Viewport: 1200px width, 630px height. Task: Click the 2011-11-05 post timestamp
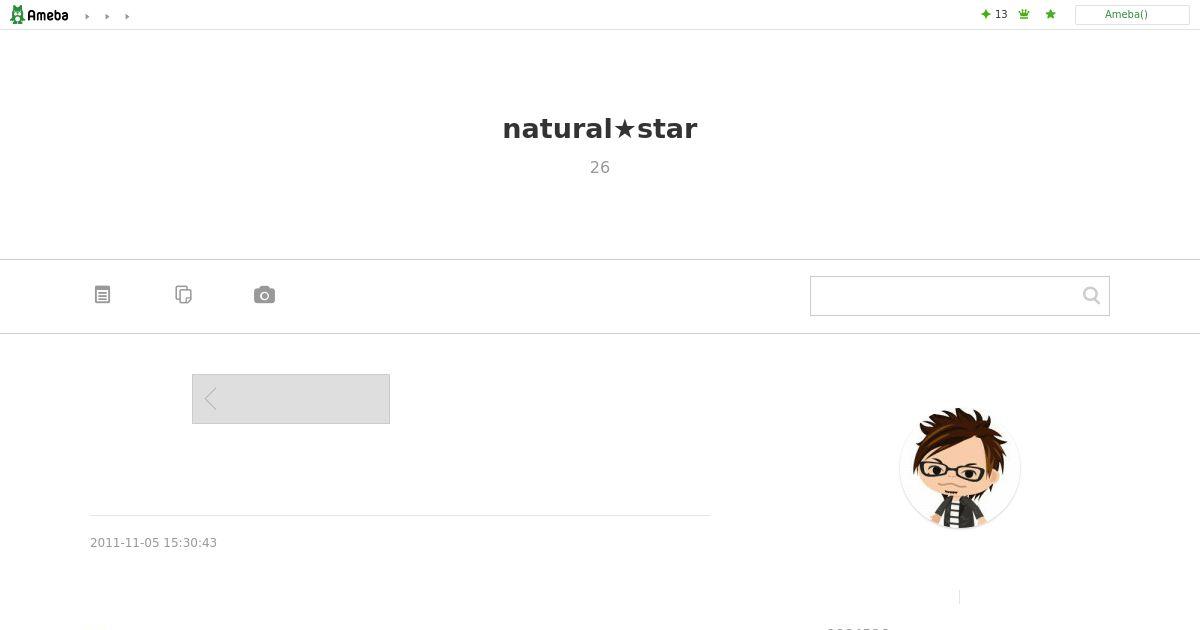(153, 543)
